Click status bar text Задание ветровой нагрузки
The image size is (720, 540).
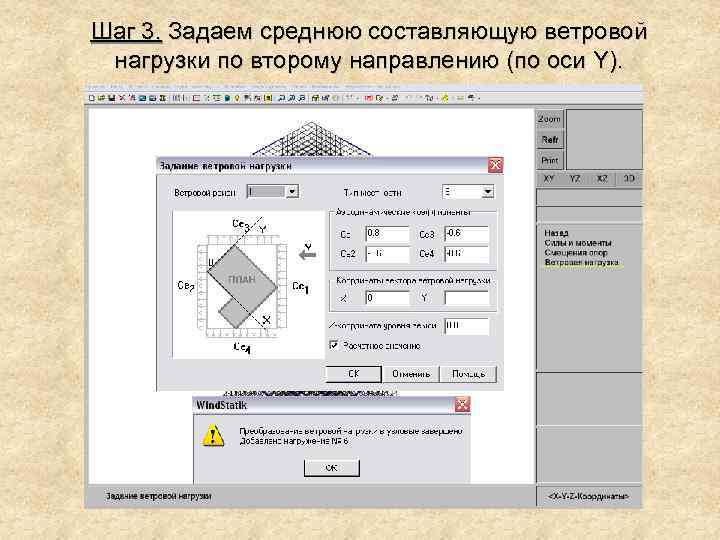point(158,496)
